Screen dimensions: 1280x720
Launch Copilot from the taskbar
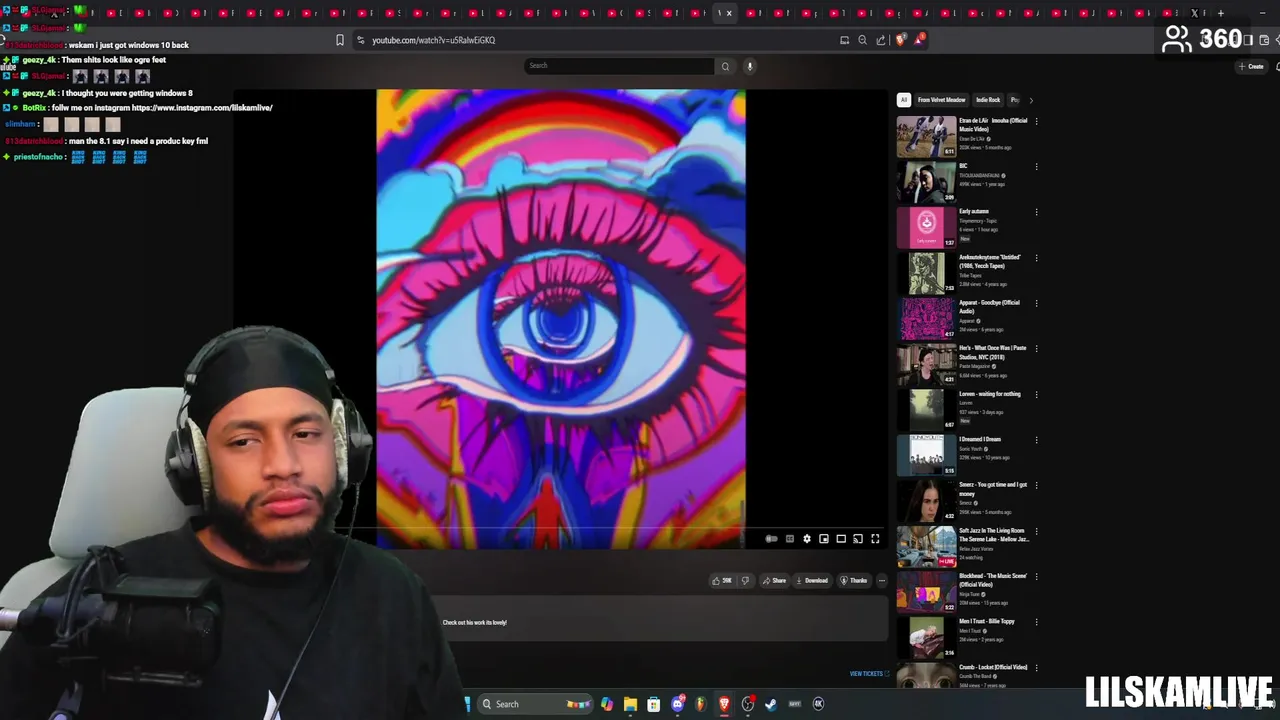(607, 704)
